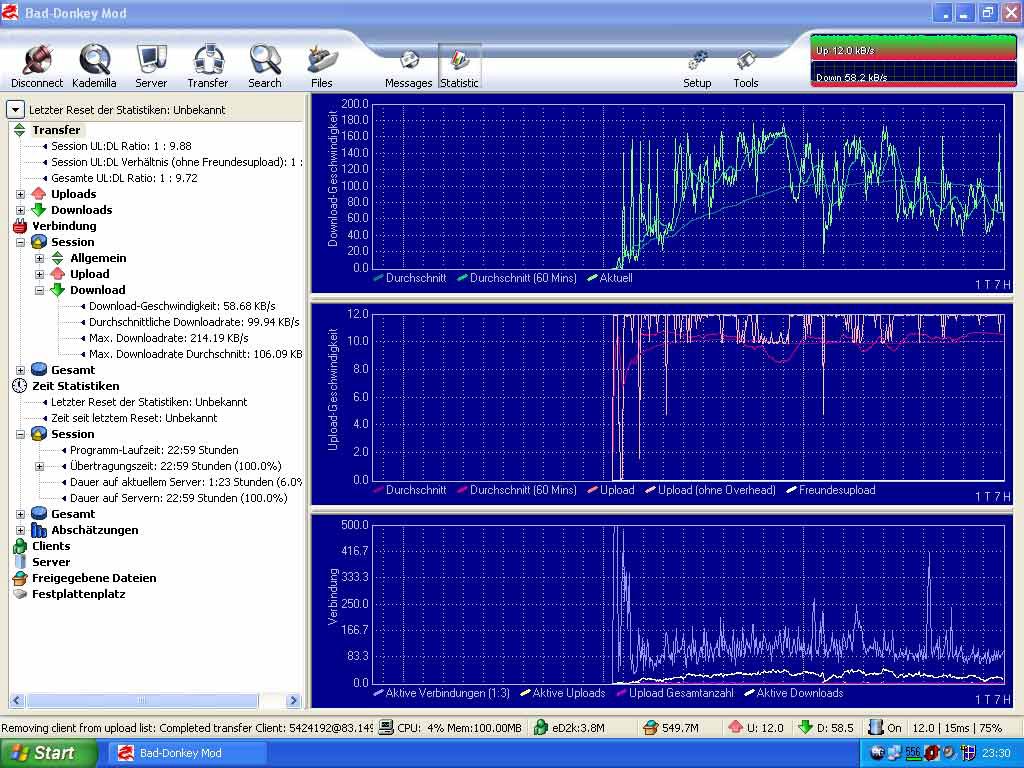Select 'Durchschnittliche Downloadrate: 99.94 KB/s' row
This screenshot has height=768, width=1024.
[194, 322]
